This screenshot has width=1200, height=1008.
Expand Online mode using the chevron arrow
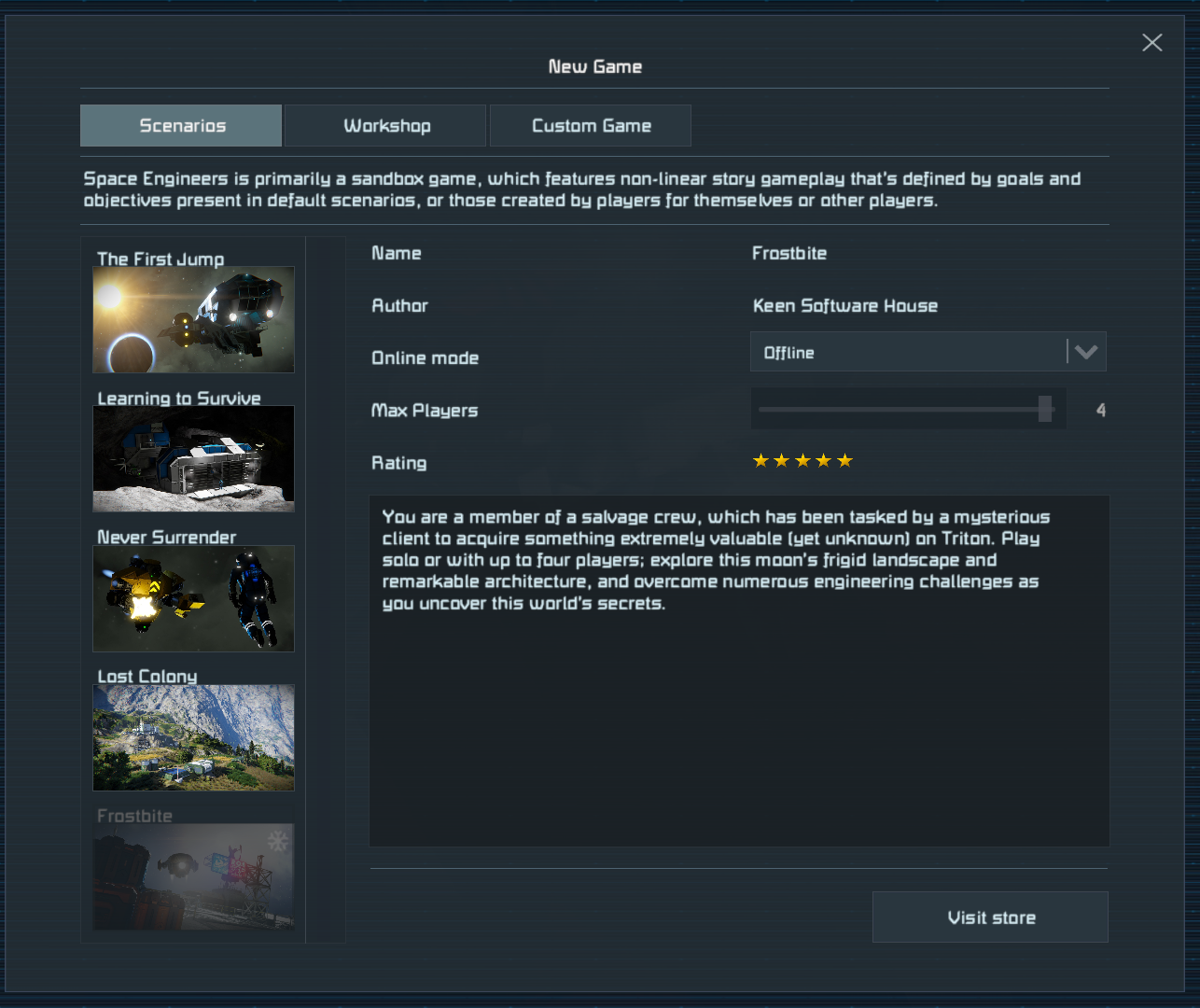(x=1086, y=353)
